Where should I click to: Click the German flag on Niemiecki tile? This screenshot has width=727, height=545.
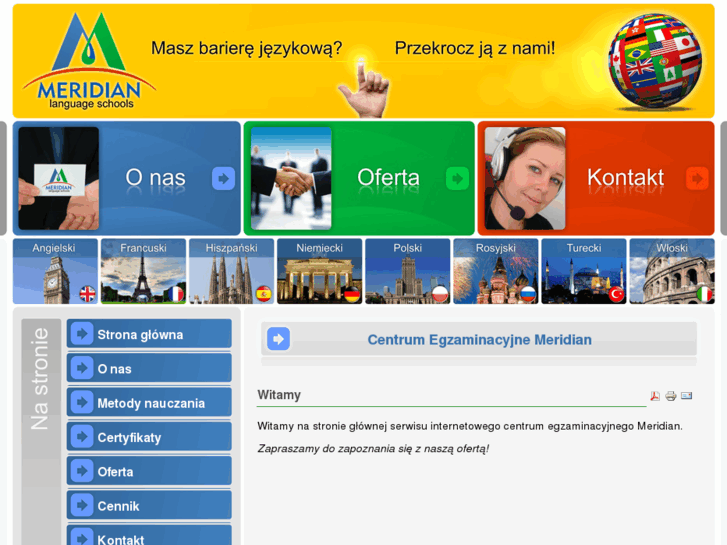[x=351, y=294]
